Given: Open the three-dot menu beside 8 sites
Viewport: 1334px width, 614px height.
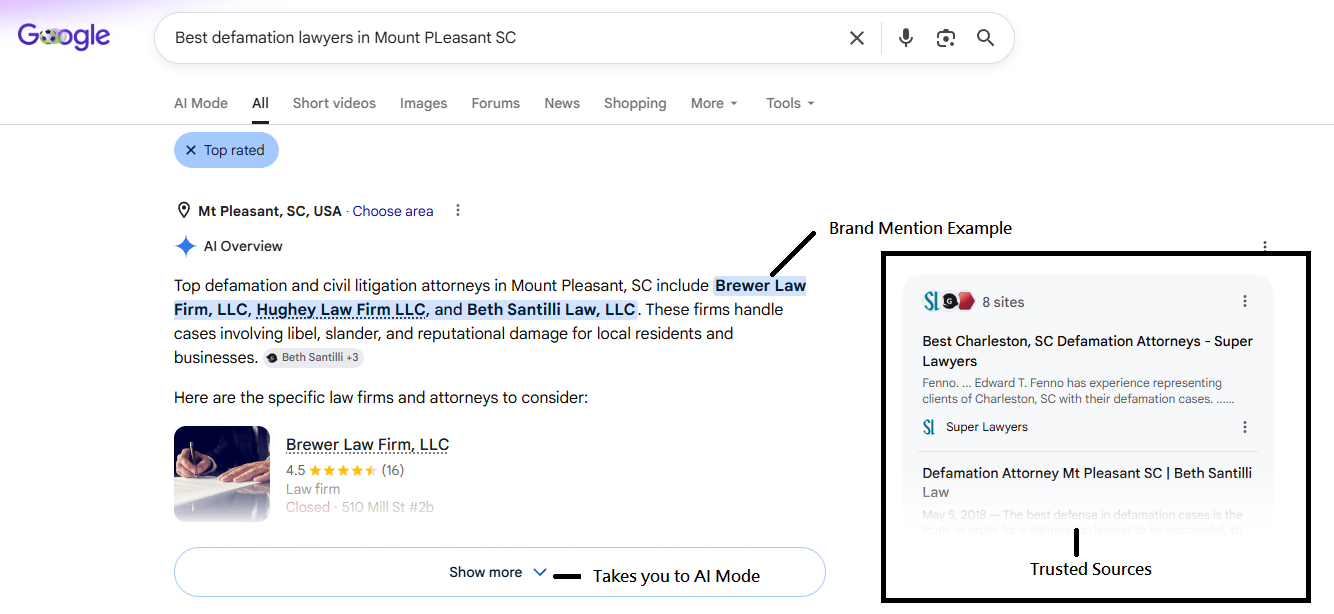Looking at the screenshot, I should 1245,301.
